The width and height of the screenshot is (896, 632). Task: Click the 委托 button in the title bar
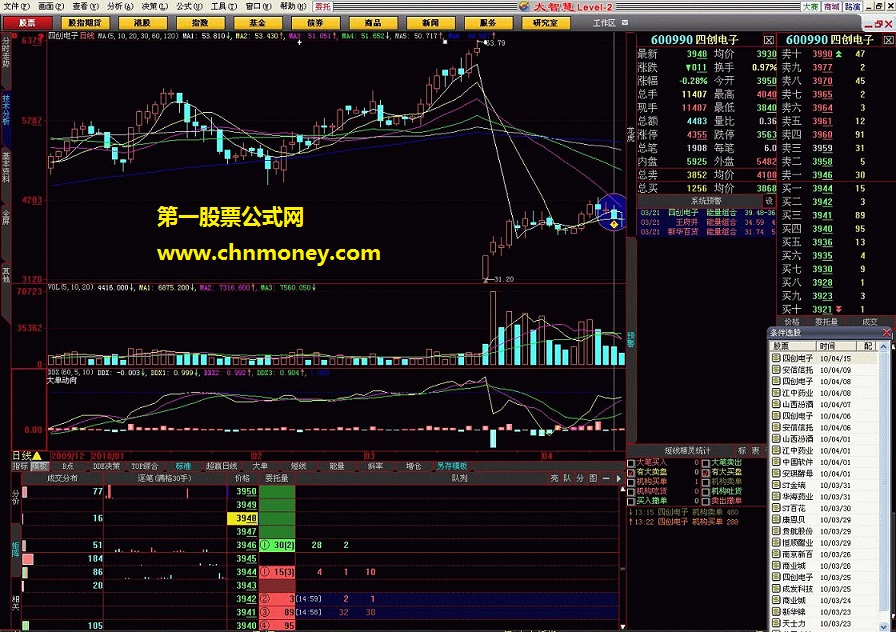click(x=323, y=7)
